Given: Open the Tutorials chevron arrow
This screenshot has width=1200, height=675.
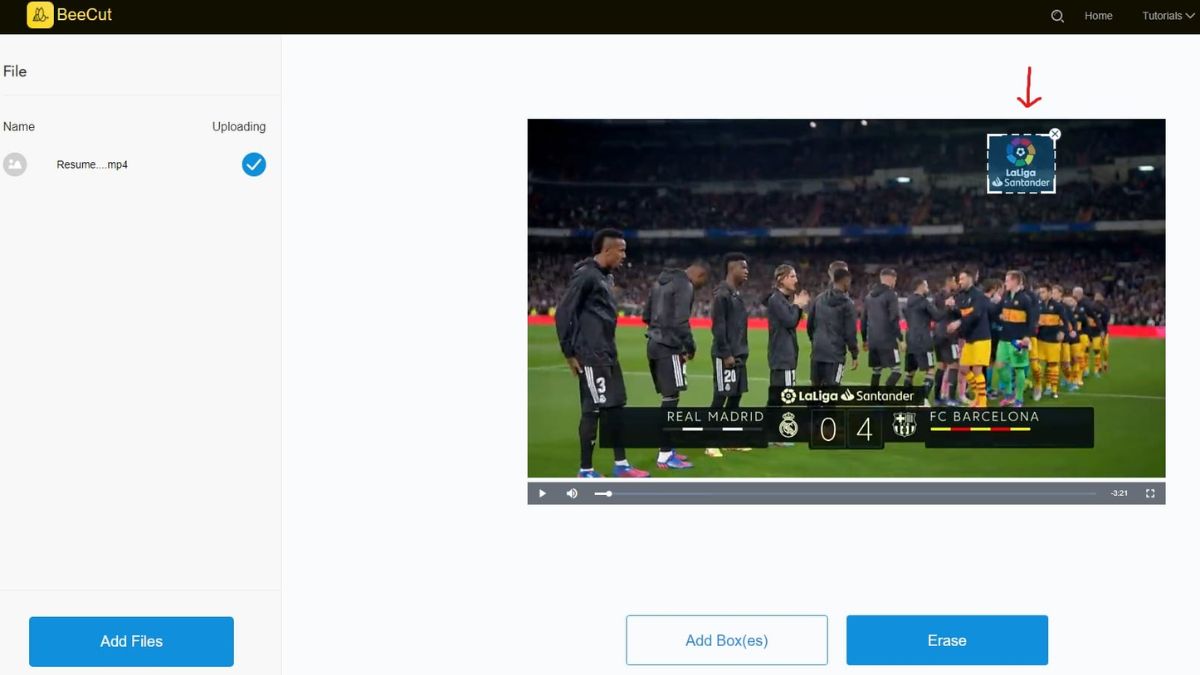Looking at the screenshot, I should [1188, 15].
